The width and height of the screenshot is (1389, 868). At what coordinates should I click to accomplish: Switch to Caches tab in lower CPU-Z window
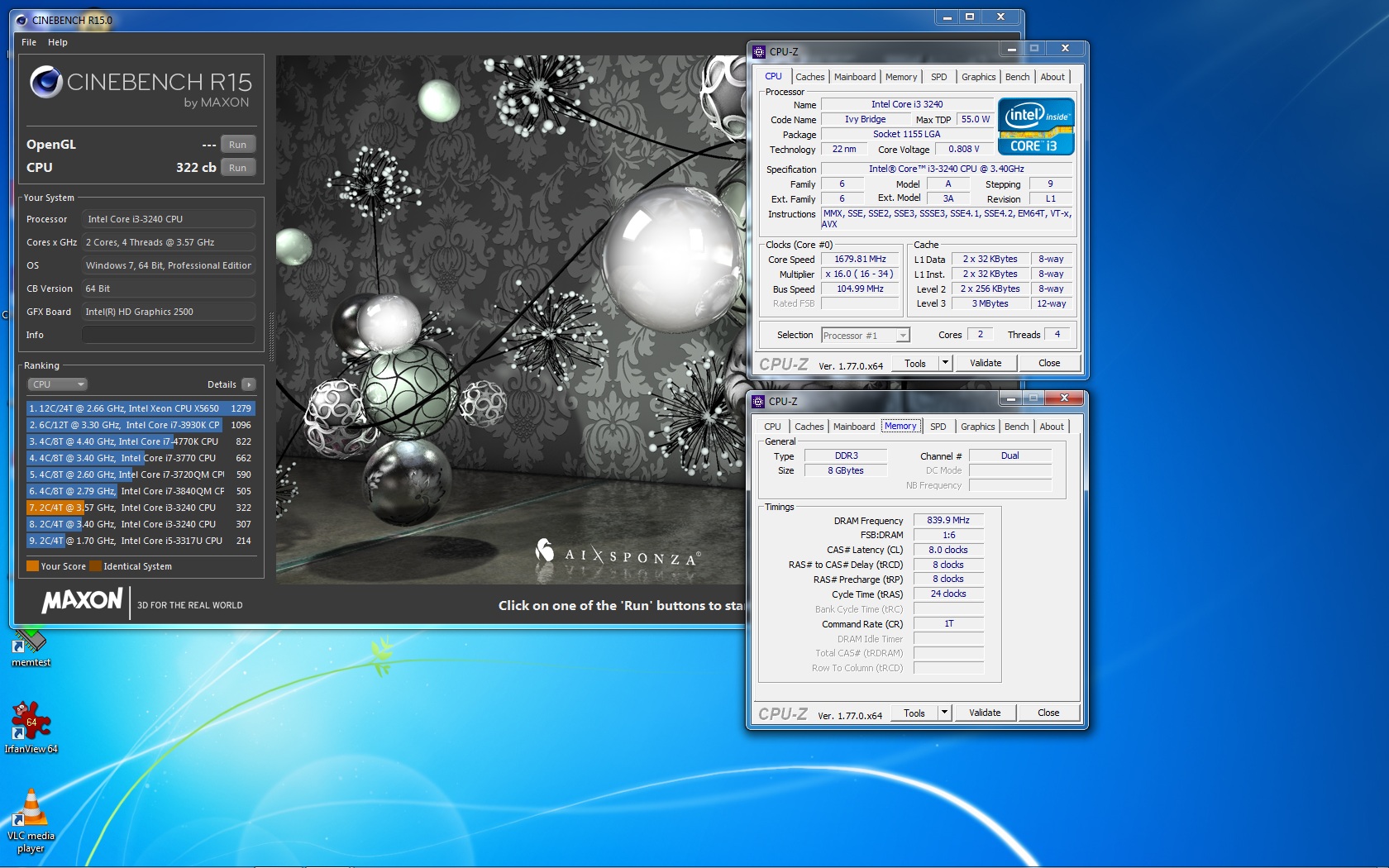(809, 427)
